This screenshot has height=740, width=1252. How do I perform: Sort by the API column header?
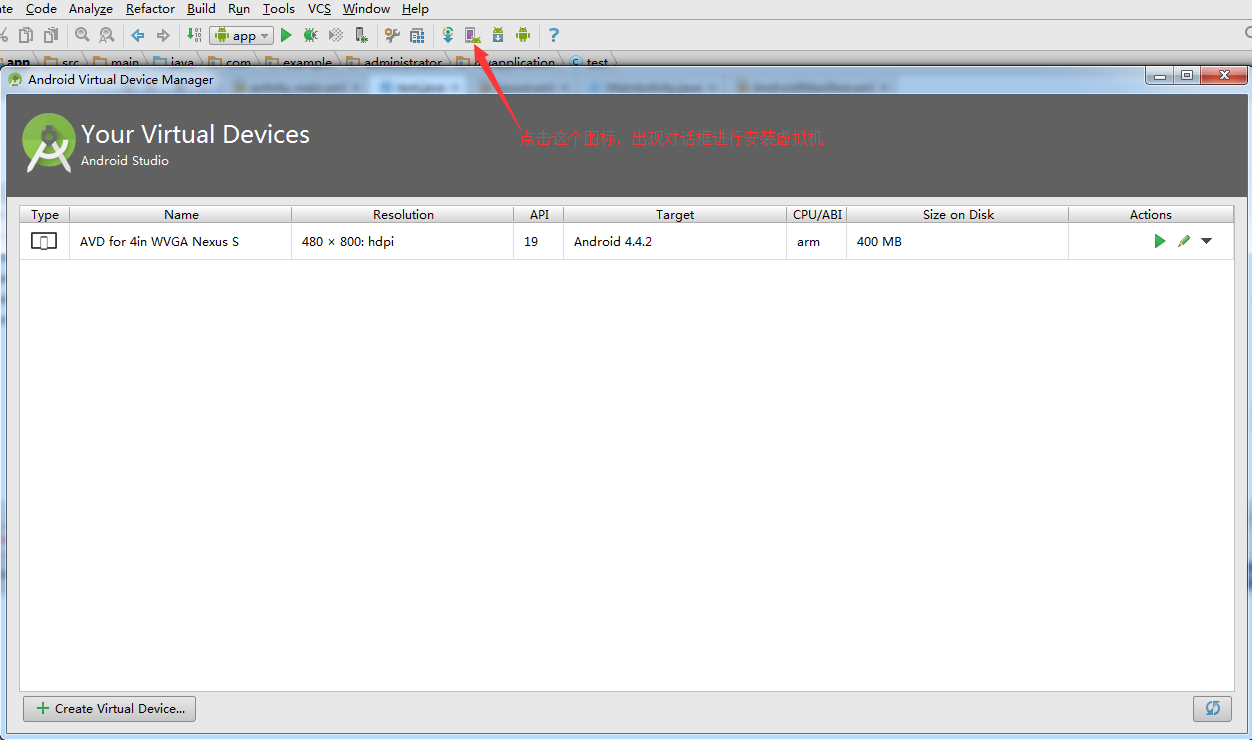(539, 214)
